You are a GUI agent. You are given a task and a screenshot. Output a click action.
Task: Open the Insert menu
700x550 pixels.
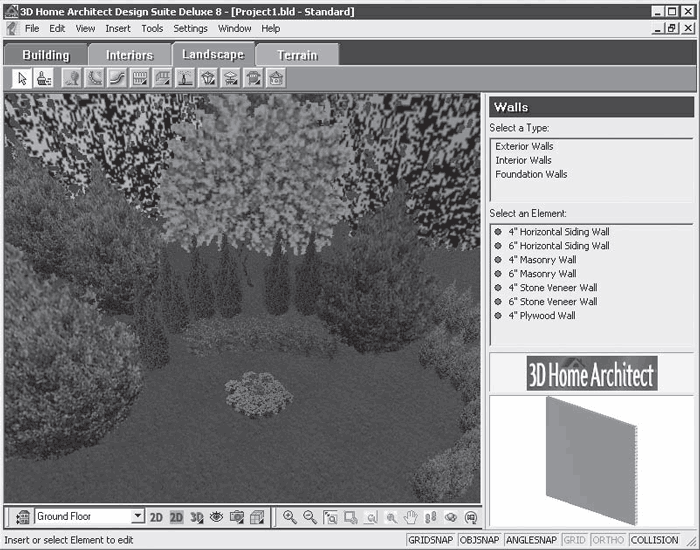tap(118, 29)
